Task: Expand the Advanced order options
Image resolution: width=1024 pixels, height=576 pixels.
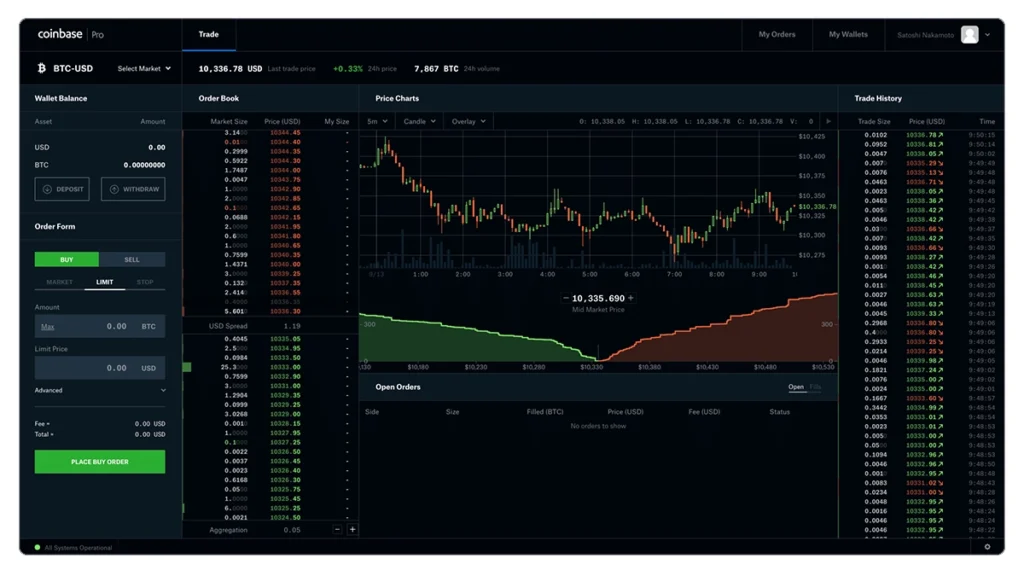Action: tap(100, 391)
